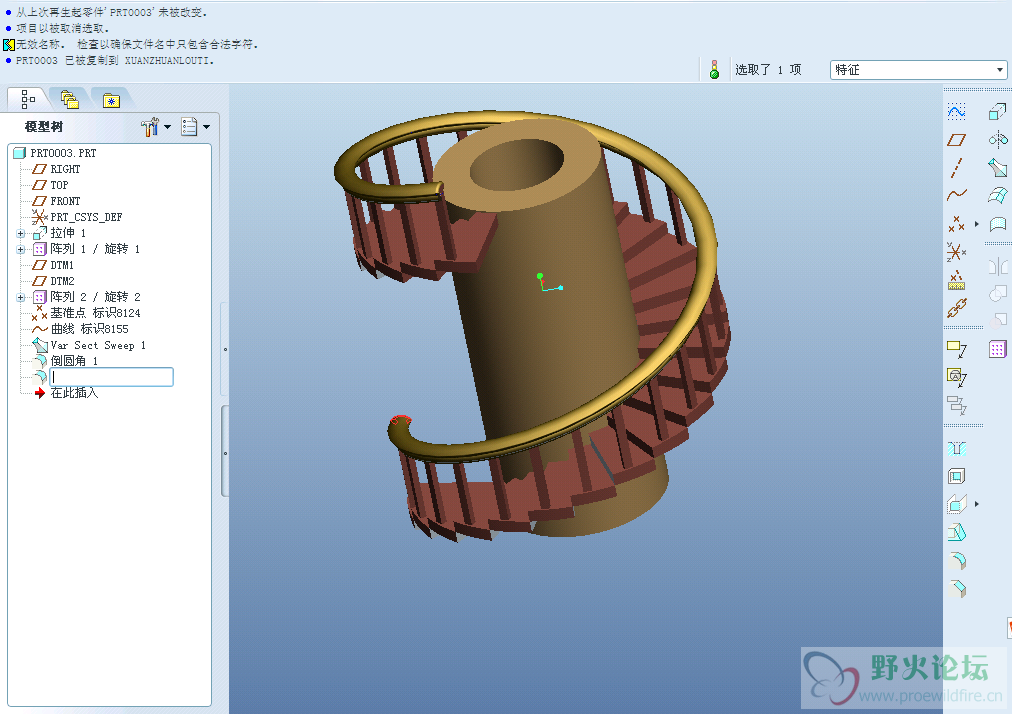Click the invalid name warning message icon
Screen dimensions: 1012x714
point(8,45)
